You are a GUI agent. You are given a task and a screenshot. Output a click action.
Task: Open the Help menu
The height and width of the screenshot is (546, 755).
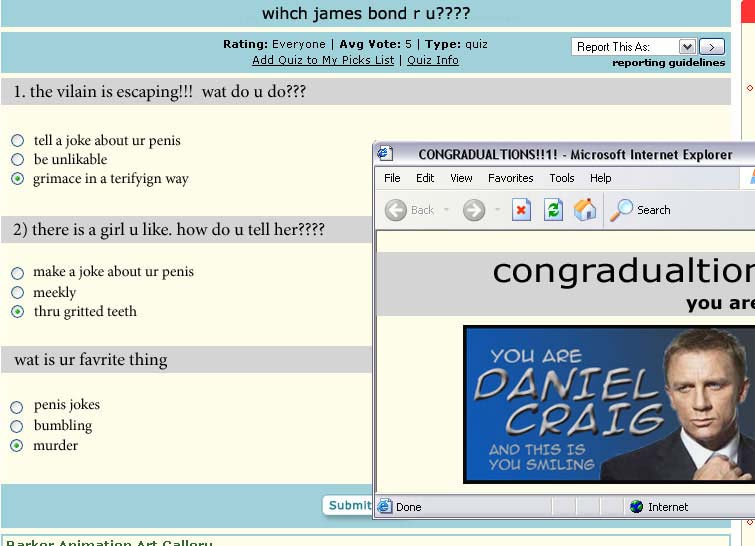tap(600, 178)
